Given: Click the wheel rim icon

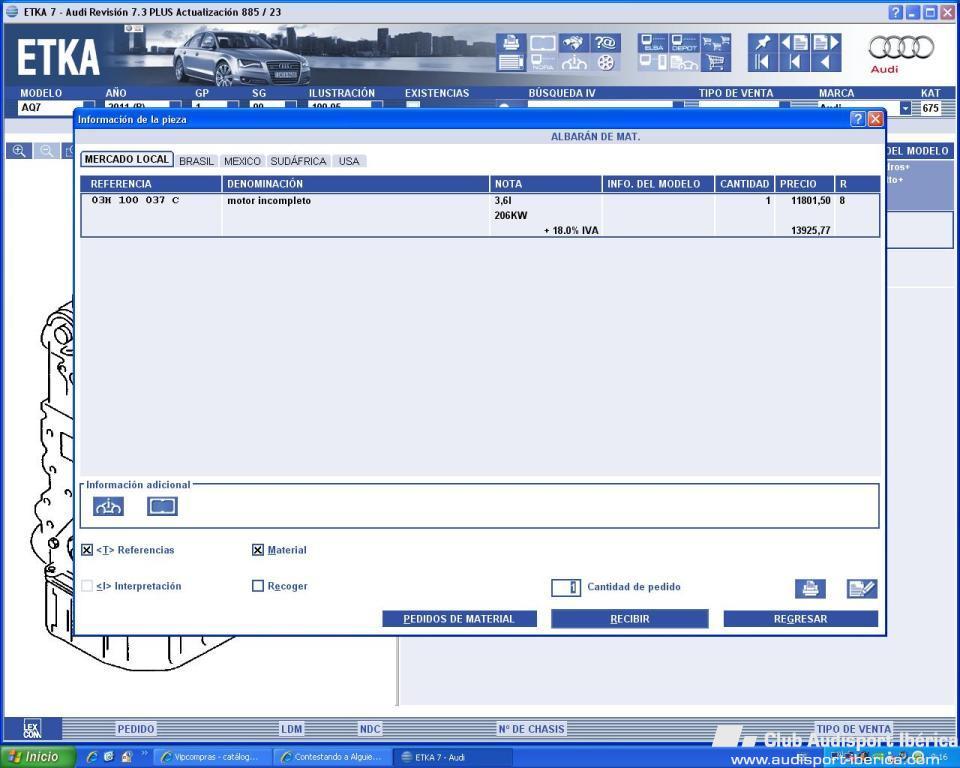Looking at the screenshot, I should pyautogui.click(x=605, y=62).
